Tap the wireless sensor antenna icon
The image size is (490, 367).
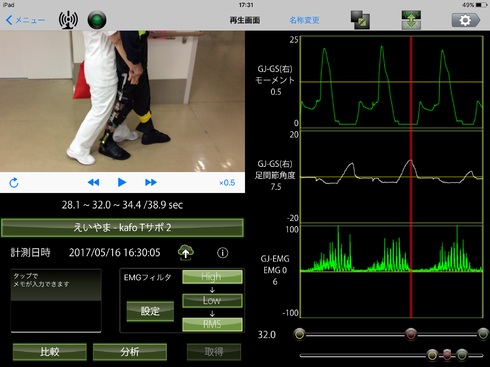point(68,20)
